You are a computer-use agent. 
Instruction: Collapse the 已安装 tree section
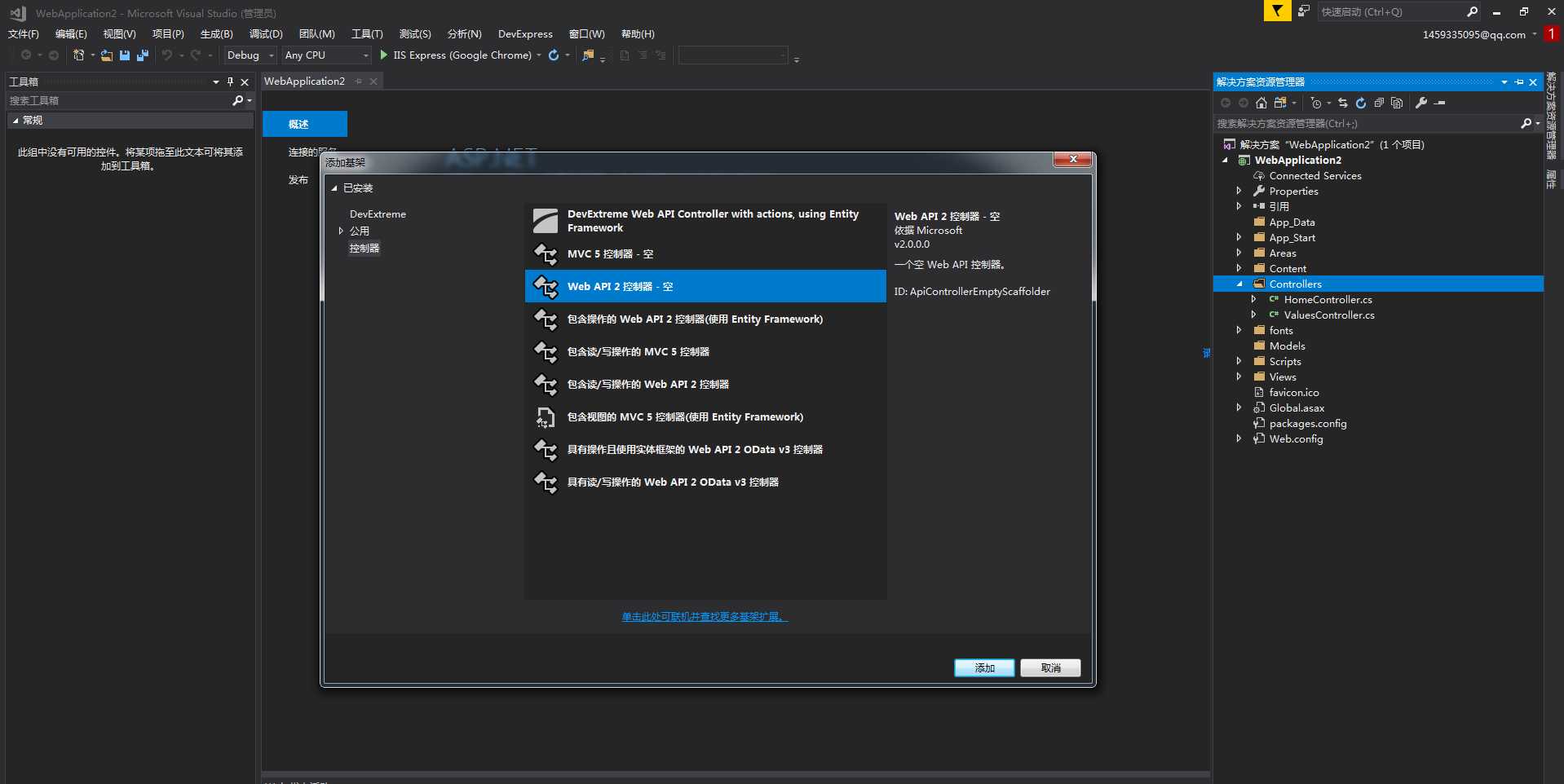(334, 188)
